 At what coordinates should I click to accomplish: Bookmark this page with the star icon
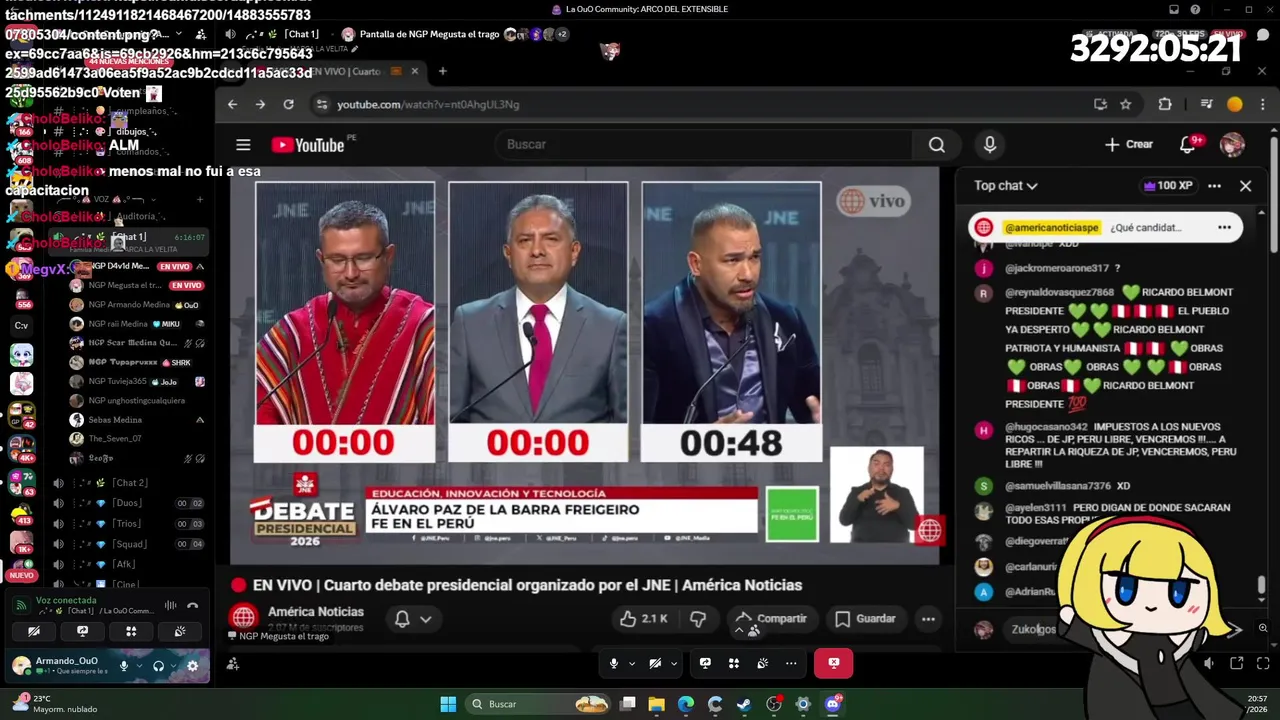coord(1126,104)
